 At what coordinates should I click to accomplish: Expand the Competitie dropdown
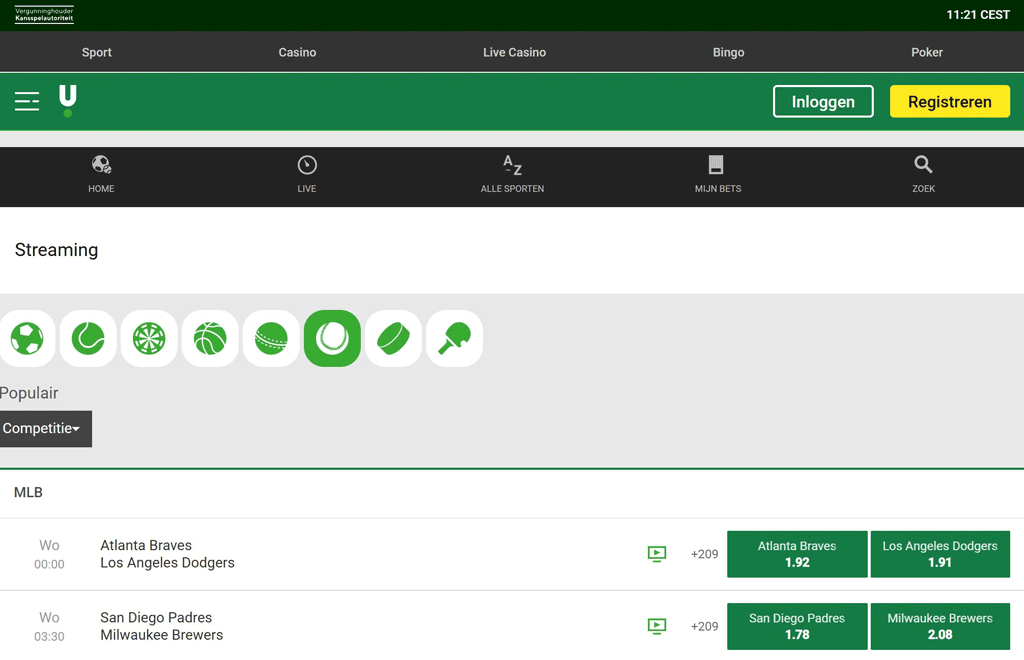coord(46,429)
